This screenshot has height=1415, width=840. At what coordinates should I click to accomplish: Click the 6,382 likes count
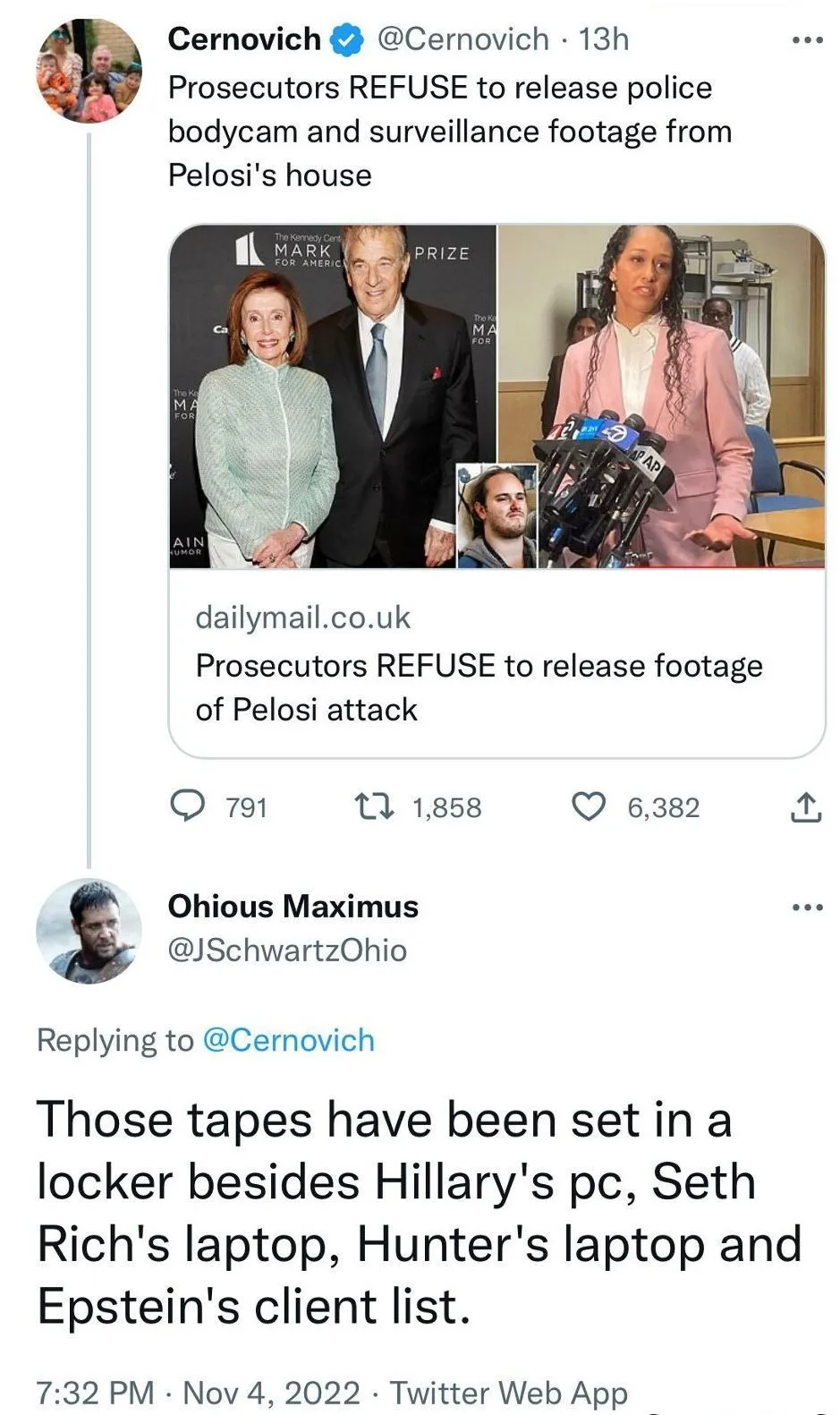(663, 807)
